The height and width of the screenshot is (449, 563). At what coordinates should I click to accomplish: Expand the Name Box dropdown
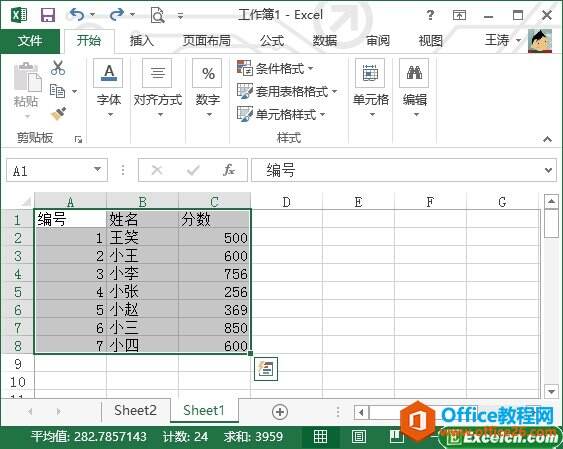pyautogui.click(x=97, y=169)
